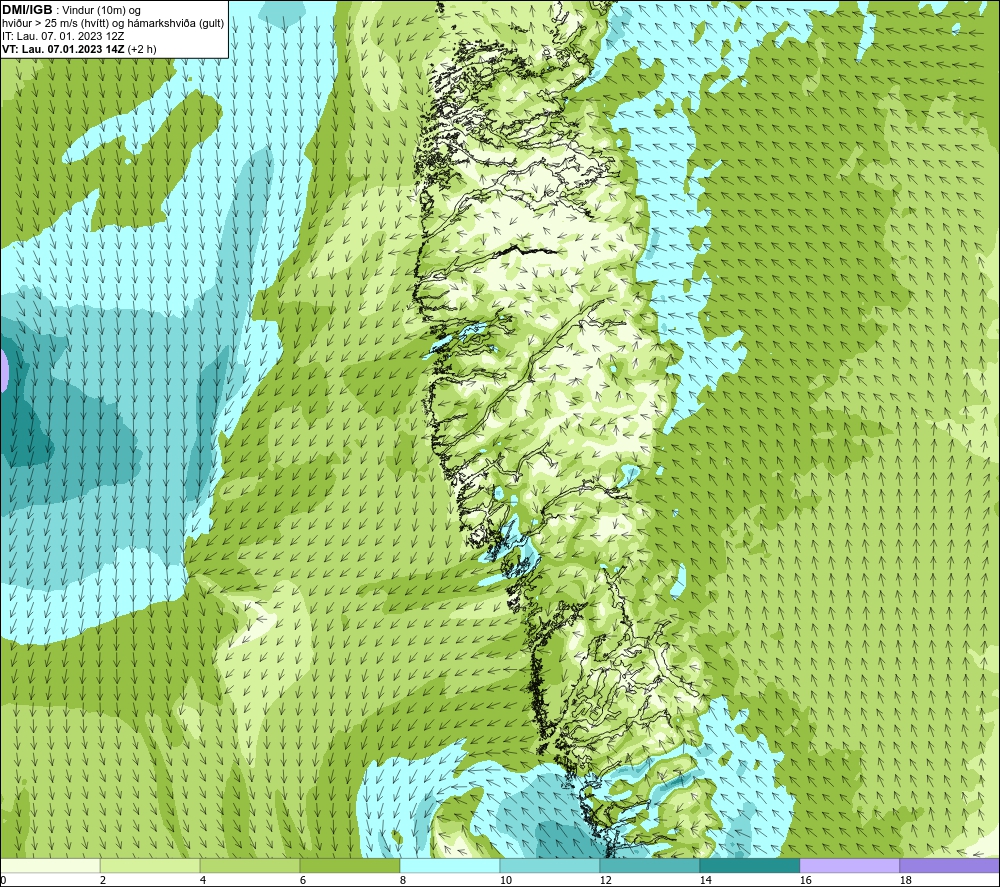1000x887 pixels.
Task: Click the scale label '4'
Action: [203, 881]
